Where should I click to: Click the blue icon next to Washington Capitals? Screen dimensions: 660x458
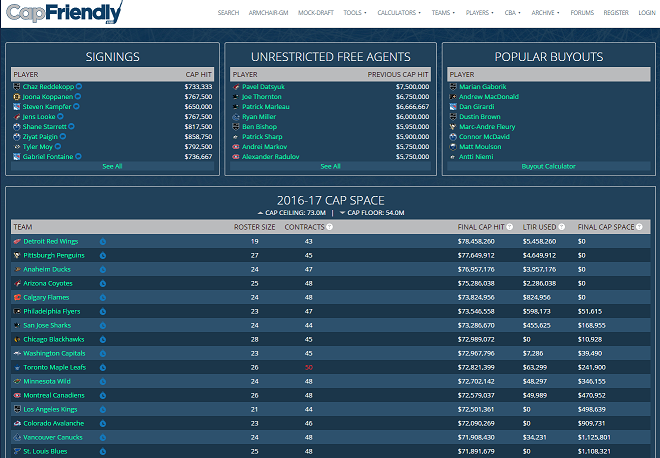coord(103,354)
